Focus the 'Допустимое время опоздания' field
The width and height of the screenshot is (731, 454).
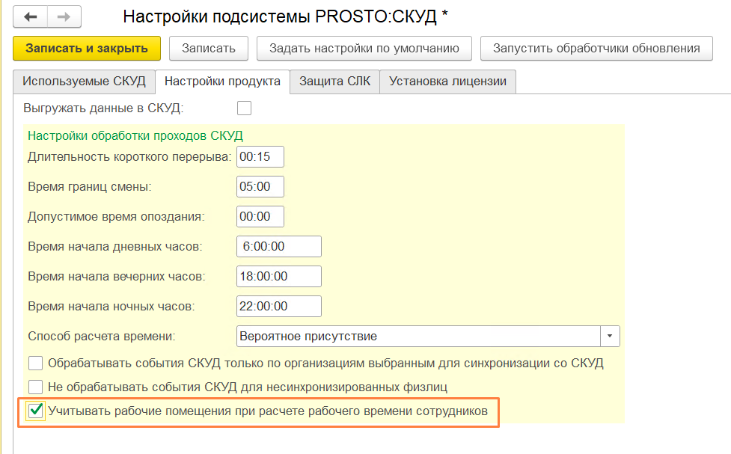coord(260,216)
